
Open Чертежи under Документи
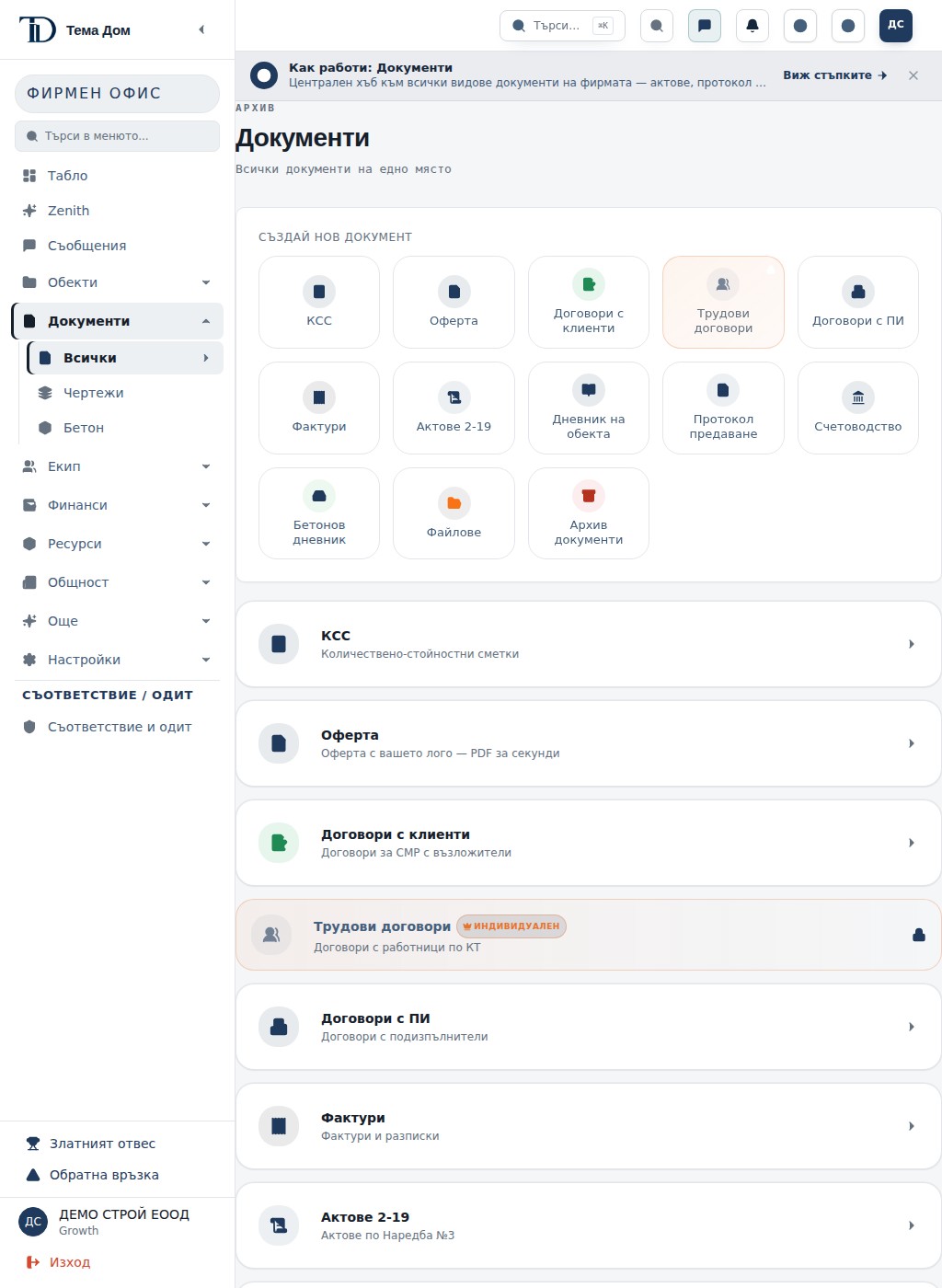click(x=125, y=393)
